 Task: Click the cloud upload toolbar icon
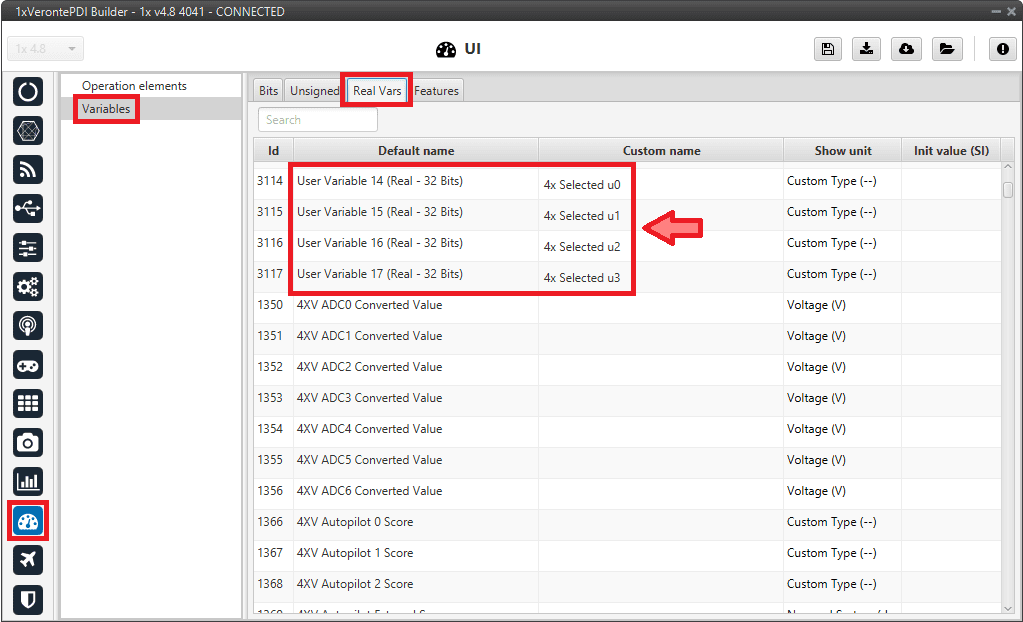[x=906, y=49]
